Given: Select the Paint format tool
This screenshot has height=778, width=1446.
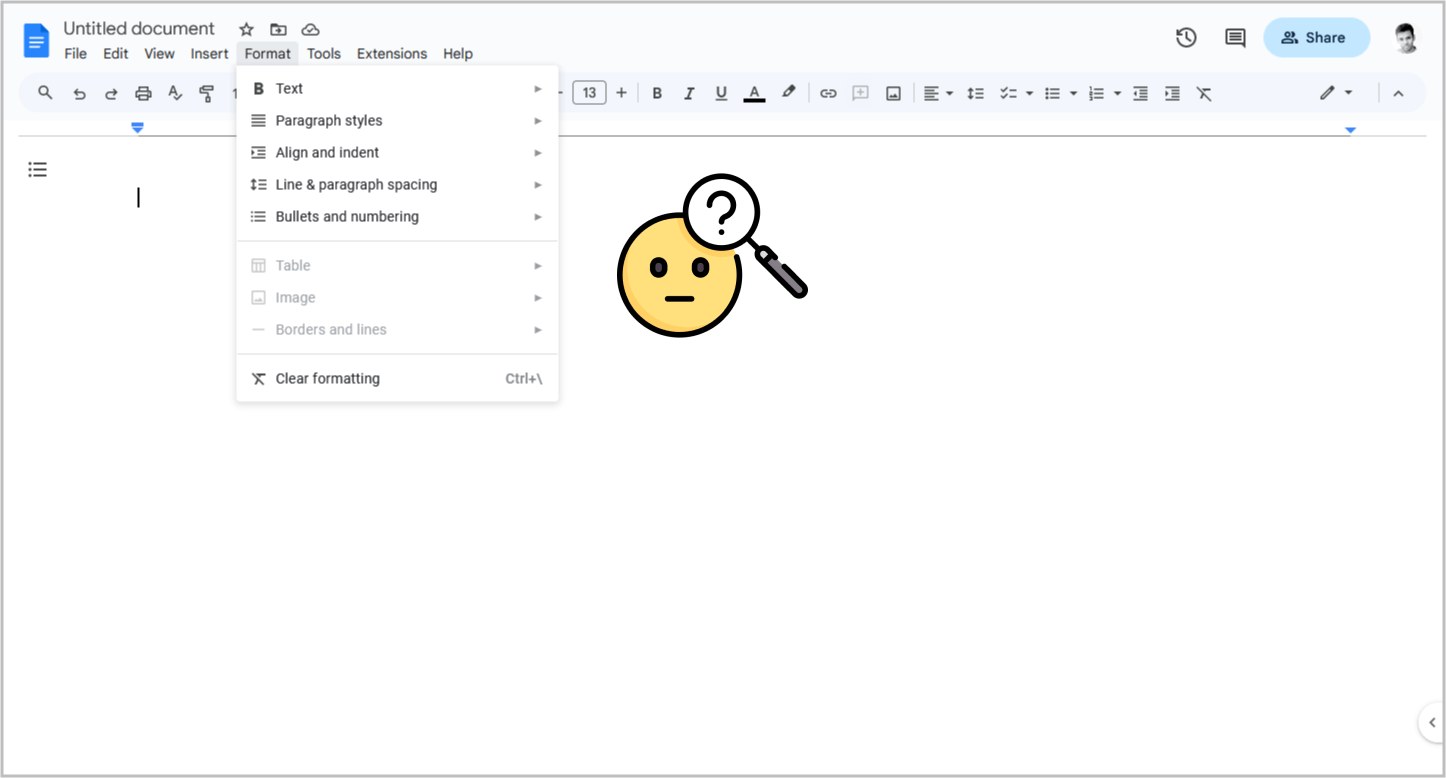Looking at the screenshot, I should tap(207, 92).
